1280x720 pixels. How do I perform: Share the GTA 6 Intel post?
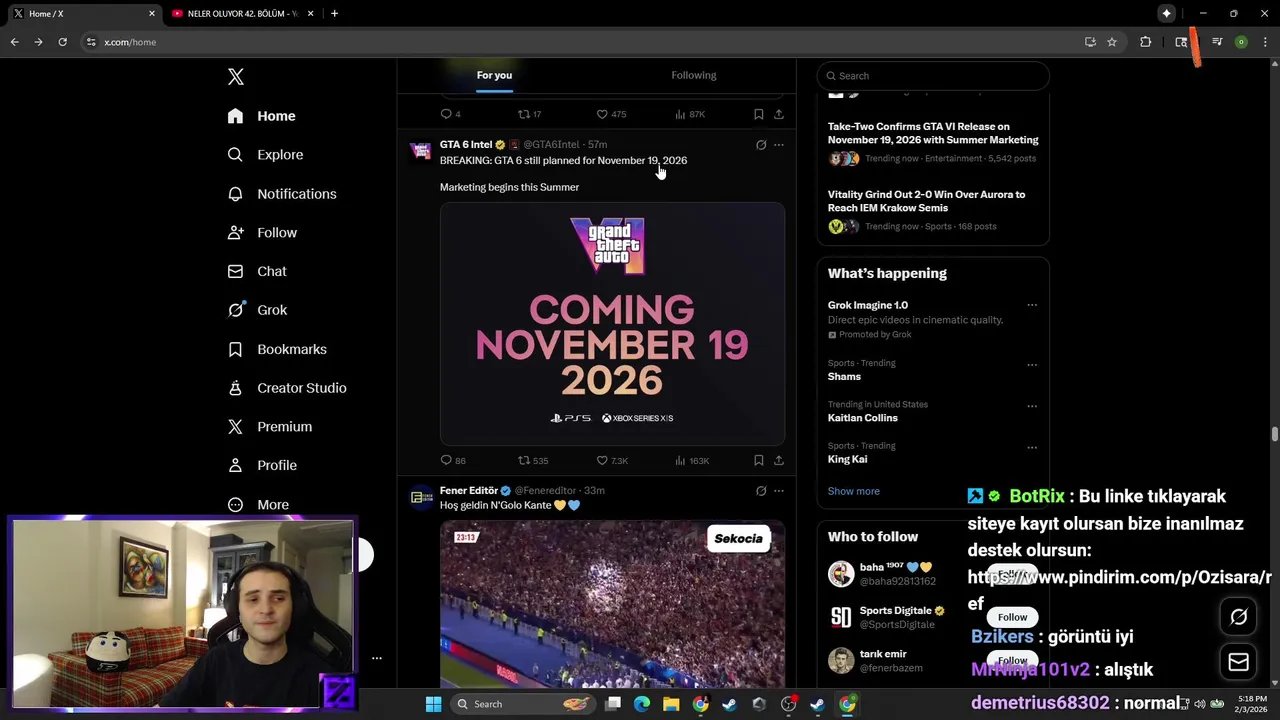(779, 461)
